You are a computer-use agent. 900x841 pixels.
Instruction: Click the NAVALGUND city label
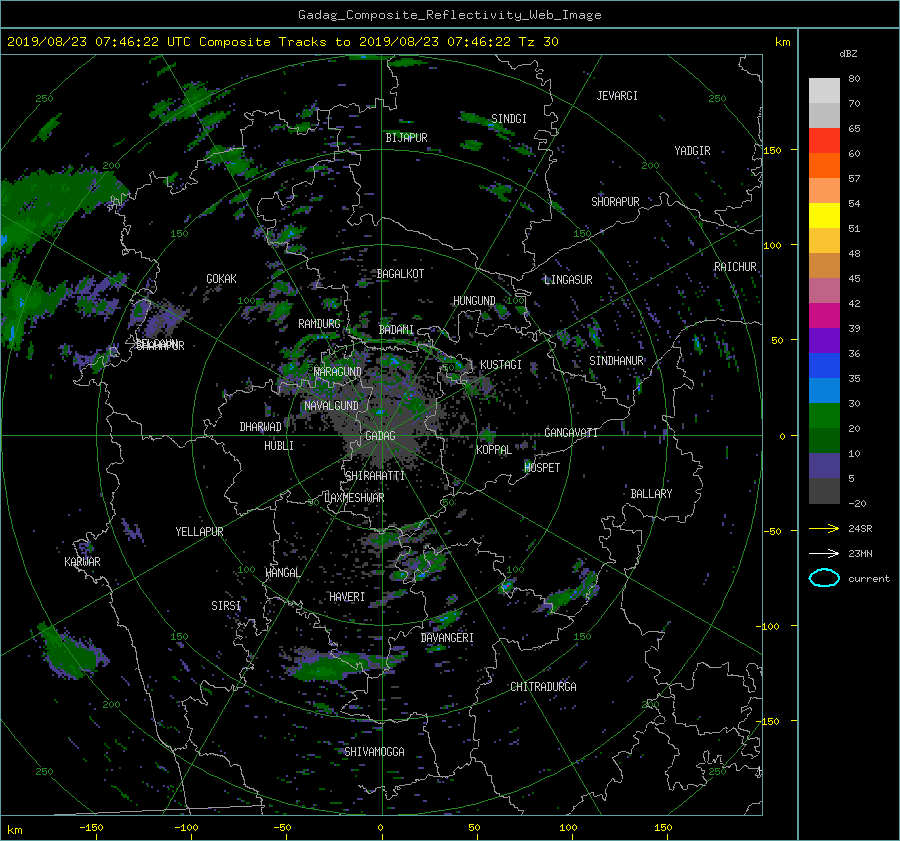331,406
